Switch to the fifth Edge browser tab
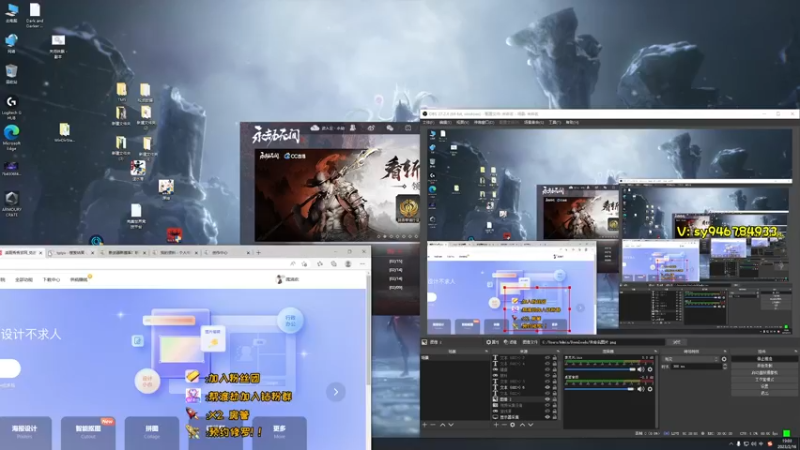This screenshot has height=450, width=800. click(228, 253)
